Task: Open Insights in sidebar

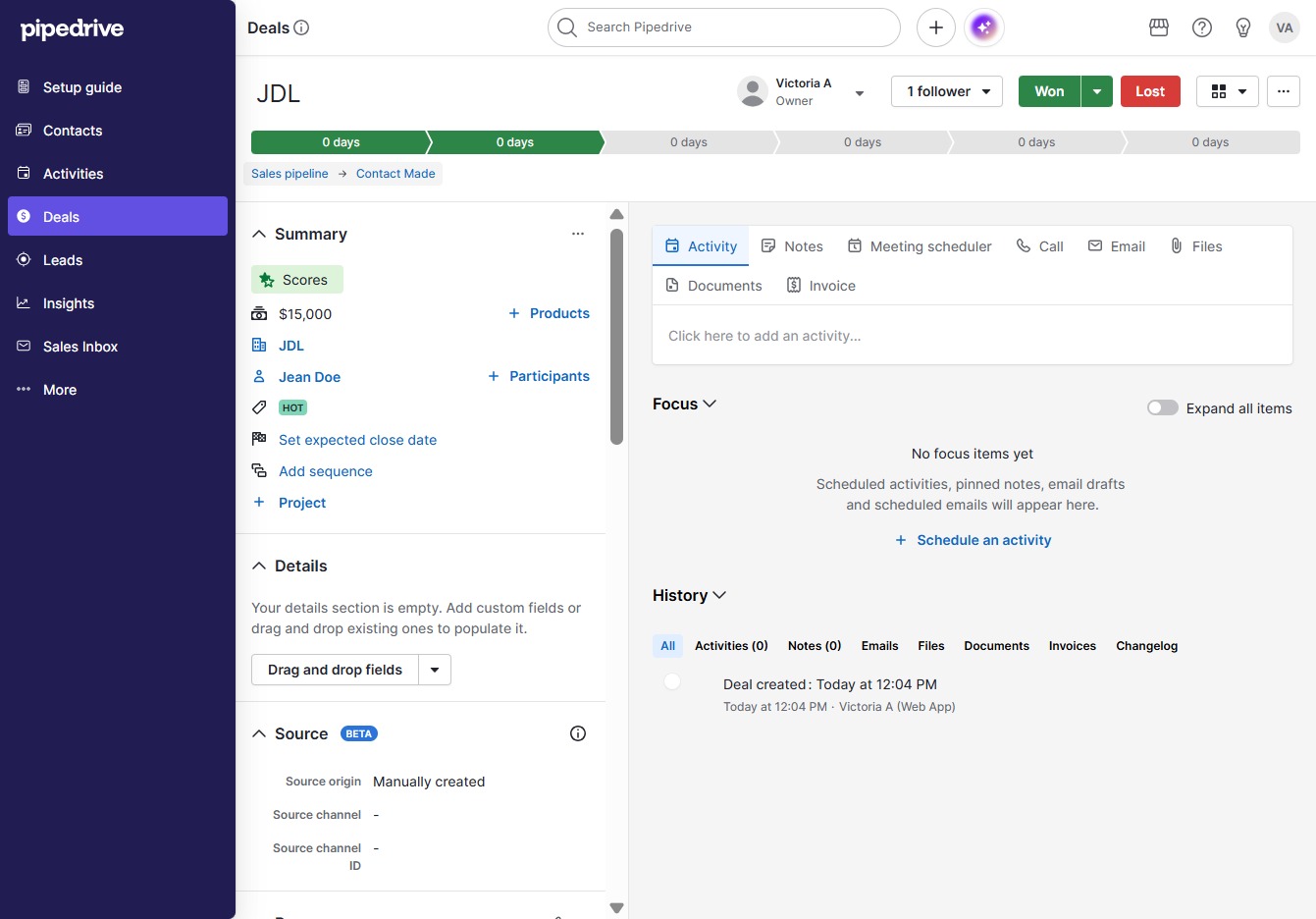Action: (118, 303)
